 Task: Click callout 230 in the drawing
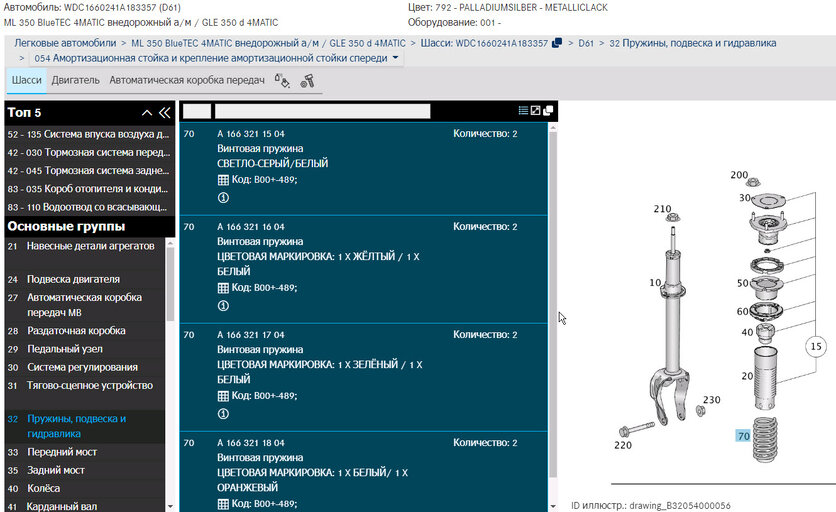pyautogui.click(x=712, y=399)
